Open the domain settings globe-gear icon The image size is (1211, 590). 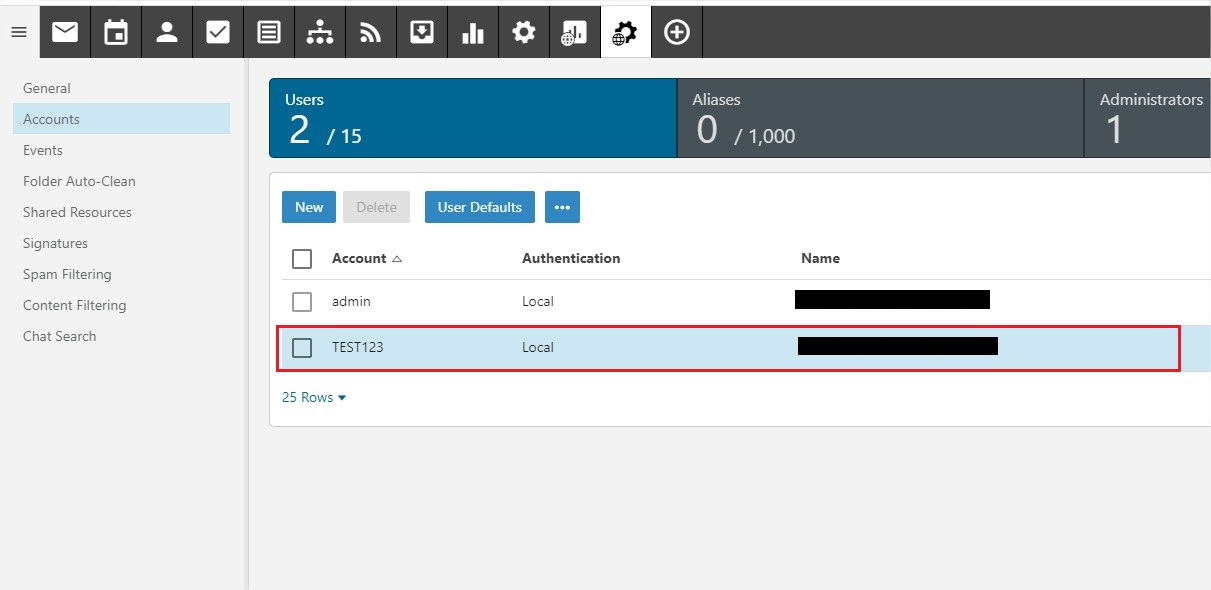pyautogui.click(x=625, y=32)
